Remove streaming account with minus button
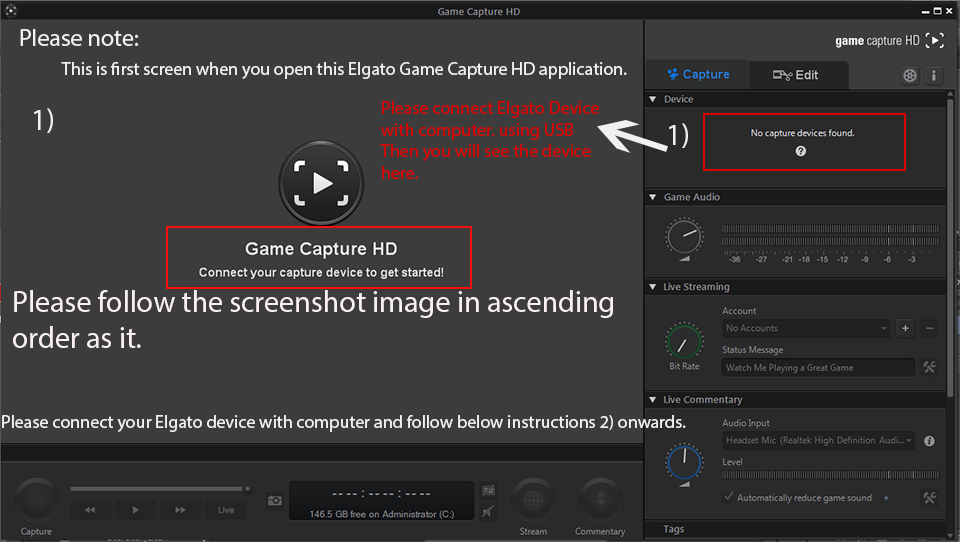The height and width of the screenshot is (542, 960). [x=929, y=328]
